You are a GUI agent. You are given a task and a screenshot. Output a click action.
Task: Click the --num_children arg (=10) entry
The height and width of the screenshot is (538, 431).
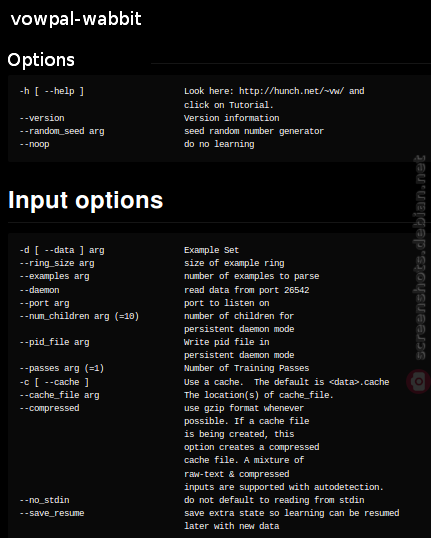pyautogui.click(x=79, y=316)
